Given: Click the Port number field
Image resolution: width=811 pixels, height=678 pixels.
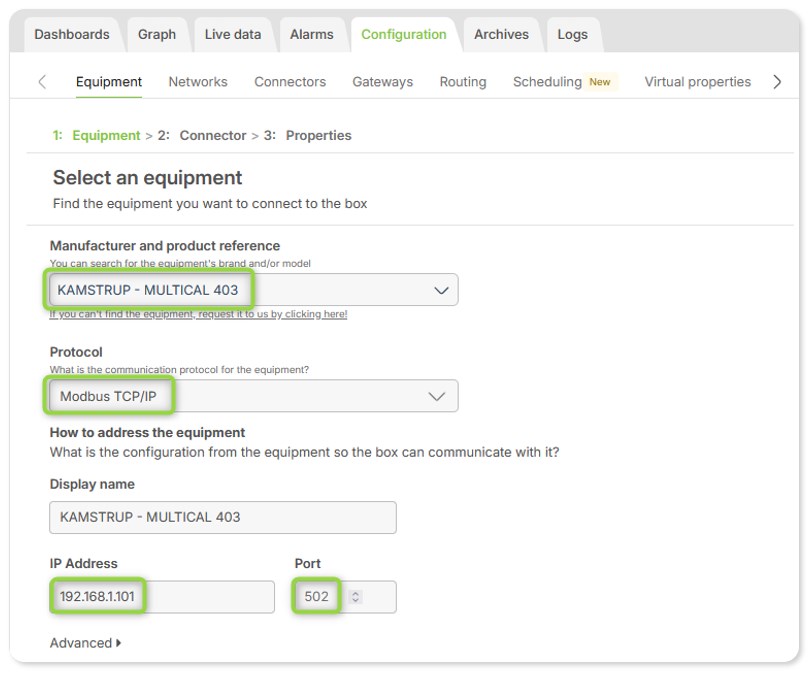Looking at the screenshot, I should [344, 597].
